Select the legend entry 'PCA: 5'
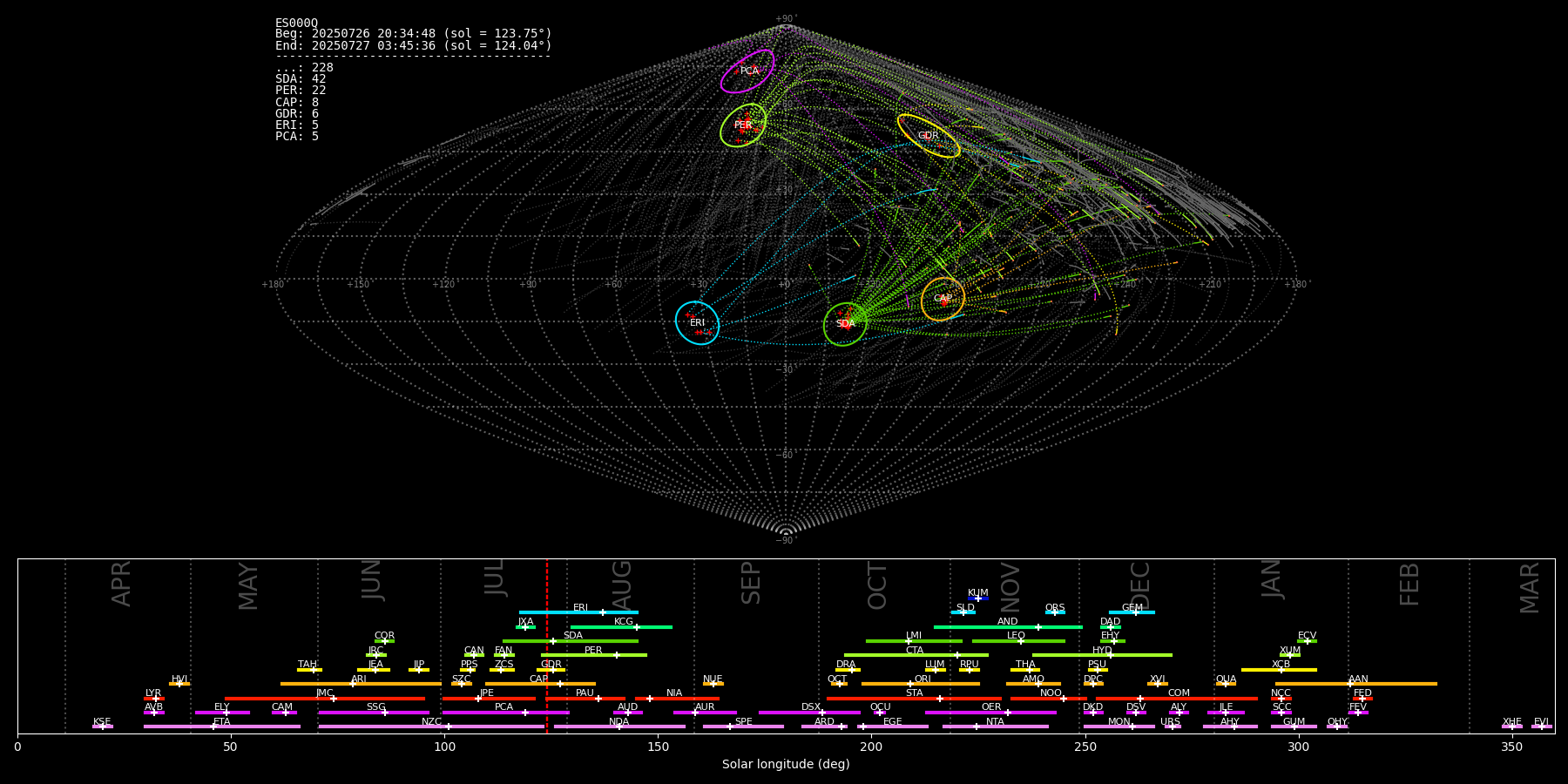The width and height of the screenshot is (1568, 784). point(297,137)
